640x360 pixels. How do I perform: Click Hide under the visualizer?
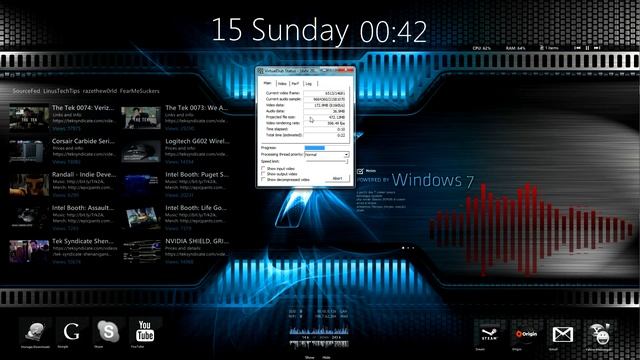[327, 358]
